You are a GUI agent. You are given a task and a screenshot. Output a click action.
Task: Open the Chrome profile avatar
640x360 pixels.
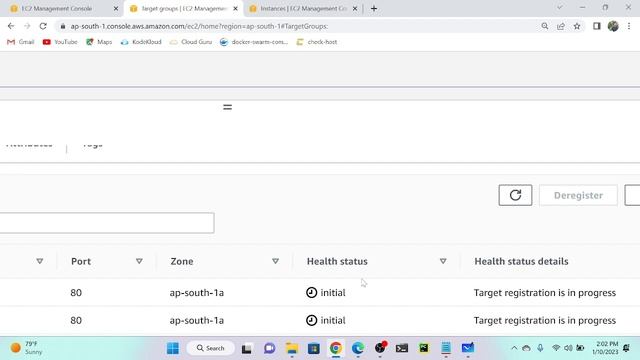coord(613,26)
